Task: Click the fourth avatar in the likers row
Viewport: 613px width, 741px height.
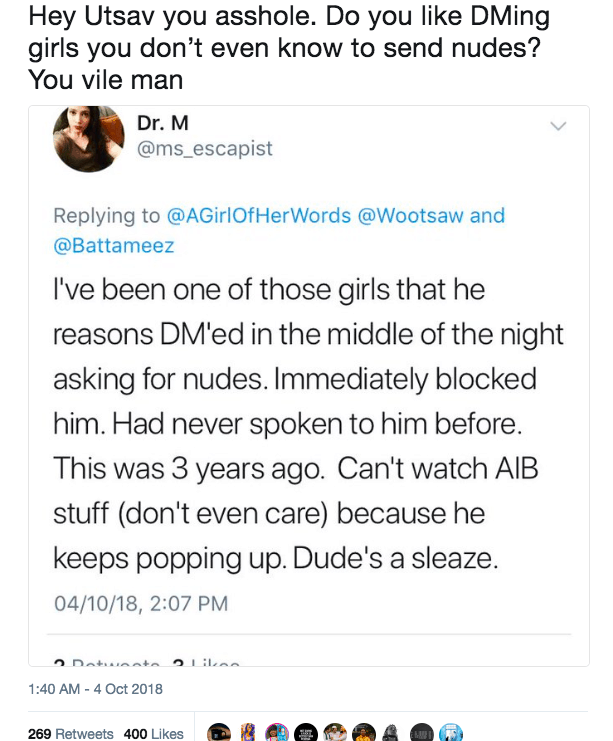Action: 306,733
